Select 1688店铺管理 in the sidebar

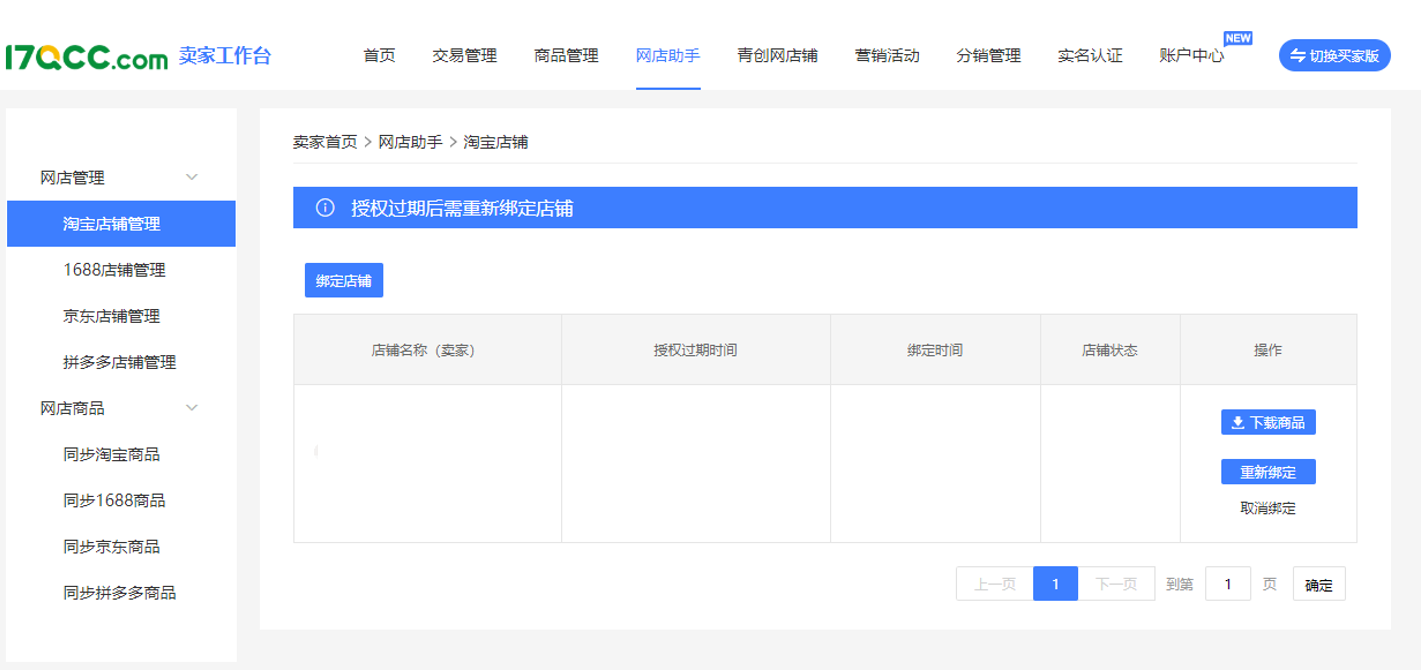pyautogui.click(x=114, y=270)
